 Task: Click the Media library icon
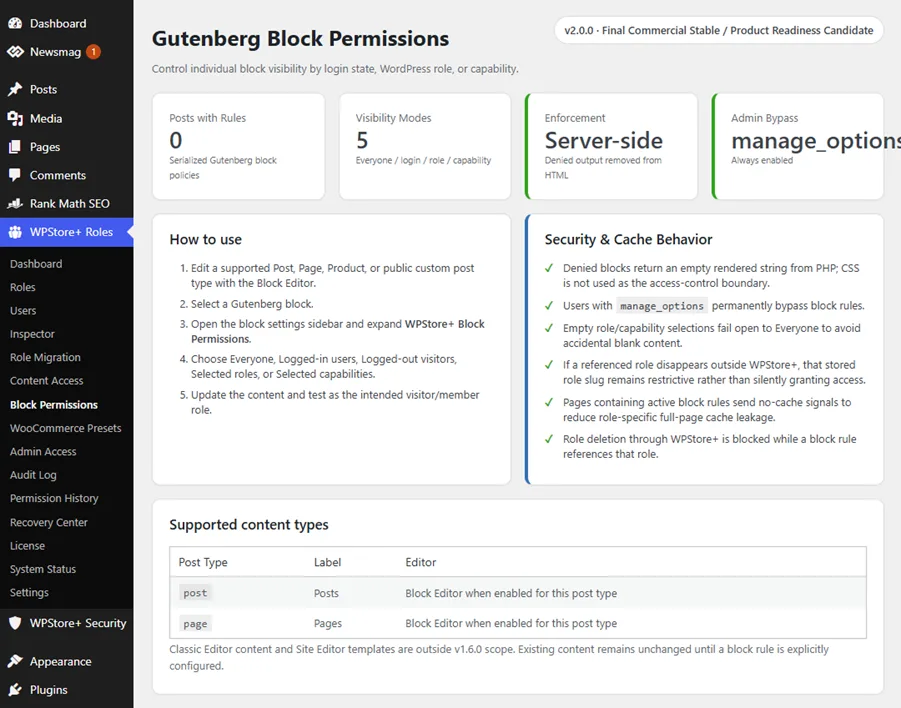click(15, 118)
